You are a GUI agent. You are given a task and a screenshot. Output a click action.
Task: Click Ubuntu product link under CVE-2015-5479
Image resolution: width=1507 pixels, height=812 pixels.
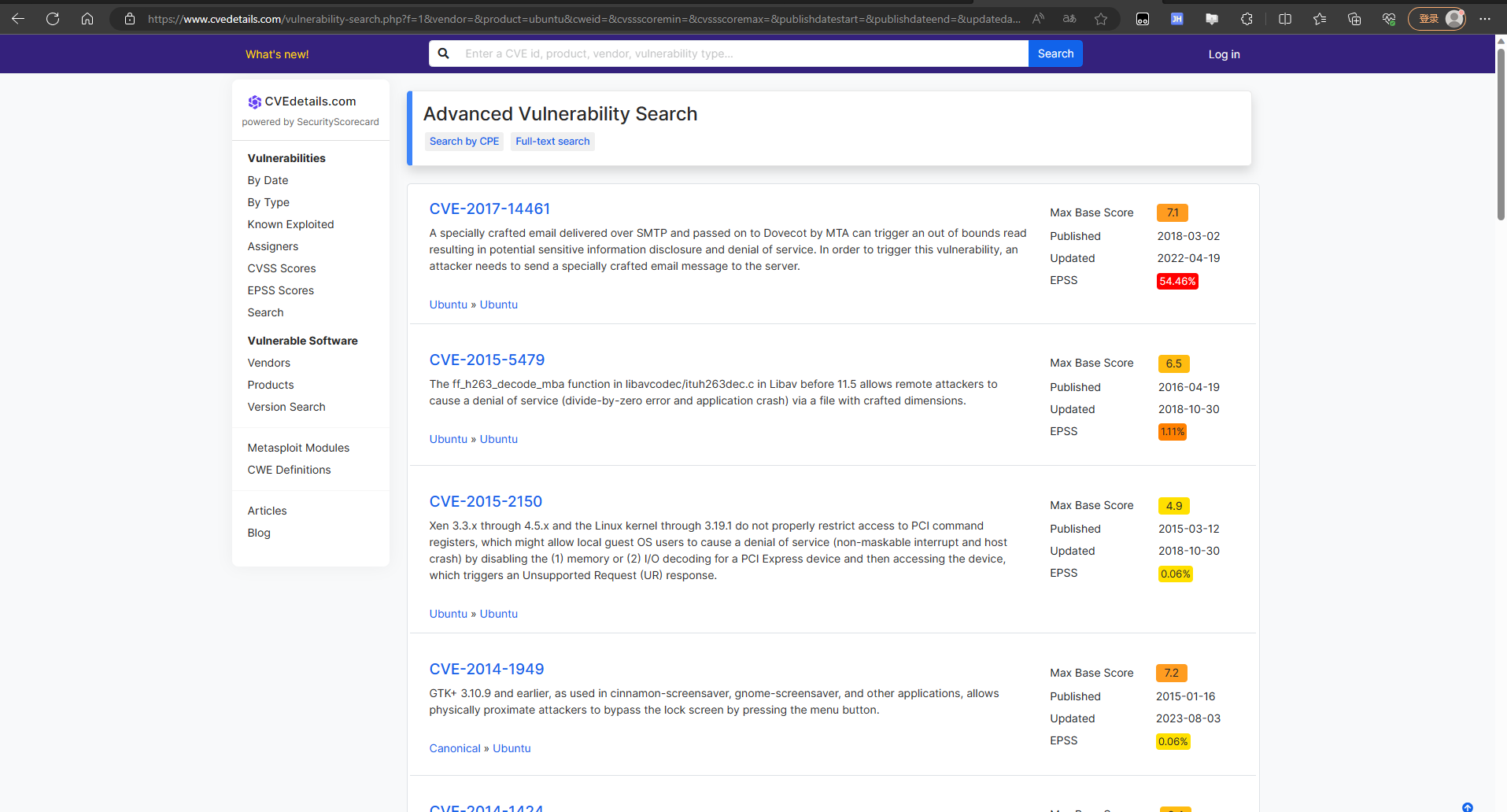499,439
